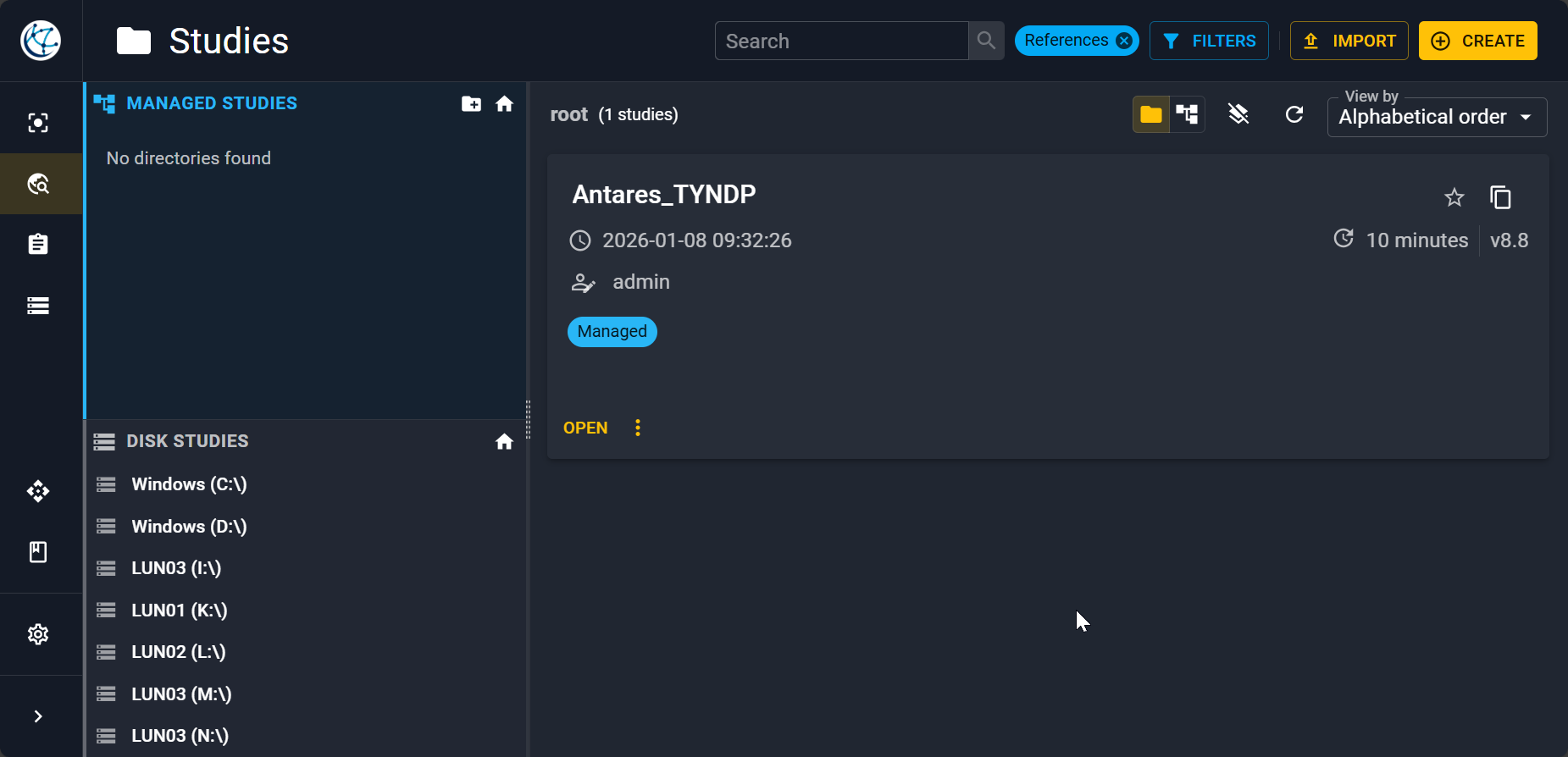Select Windows (D:\) disk
The height and width of the screenshot is (757, 1568).
click(x=305, y=527)
